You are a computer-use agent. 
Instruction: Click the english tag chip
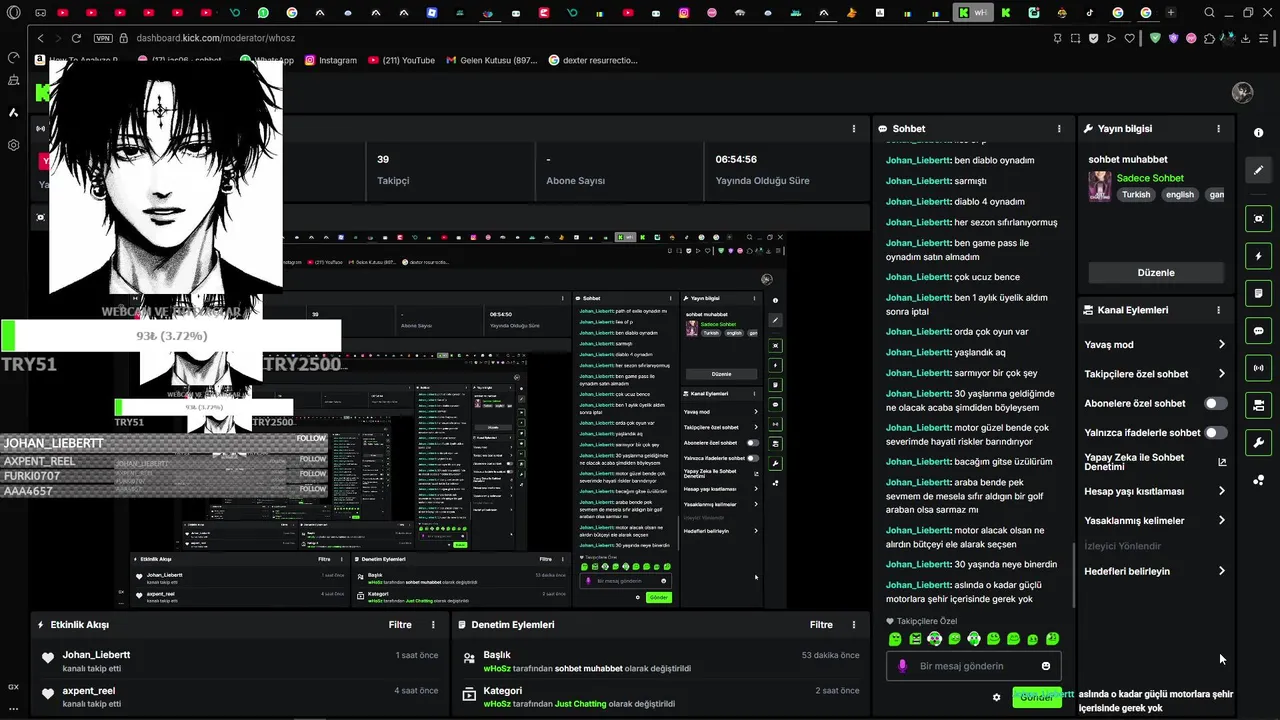[x=1180, y=195]
